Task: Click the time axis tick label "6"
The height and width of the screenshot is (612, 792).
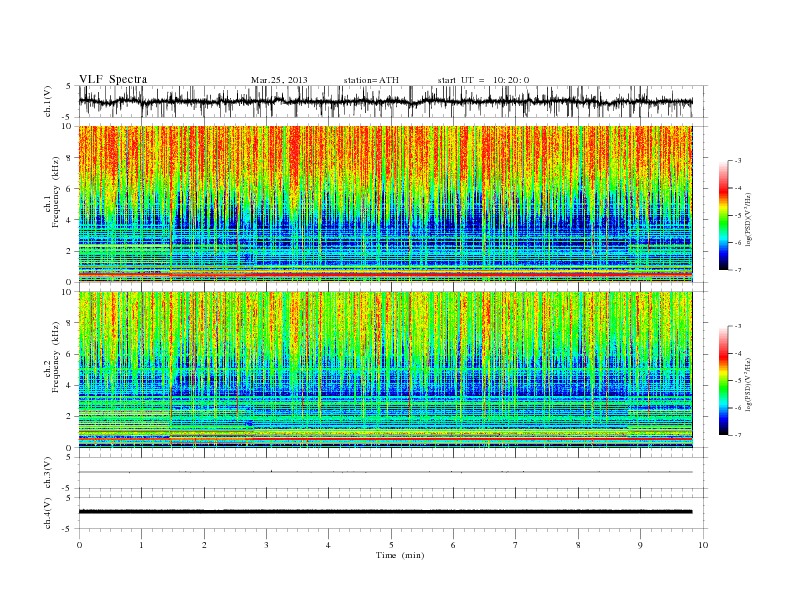Action: pyautogui.click(x=453, y=545)
